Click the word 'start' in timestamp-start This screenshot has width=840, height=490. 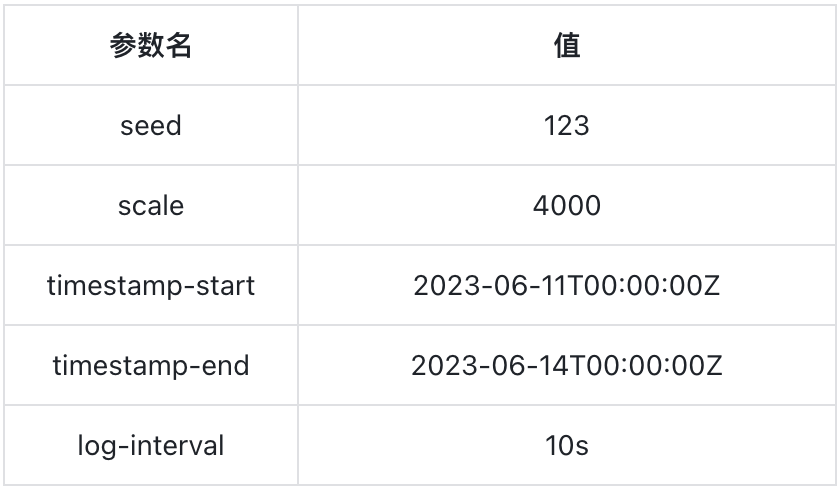(227, 286)
